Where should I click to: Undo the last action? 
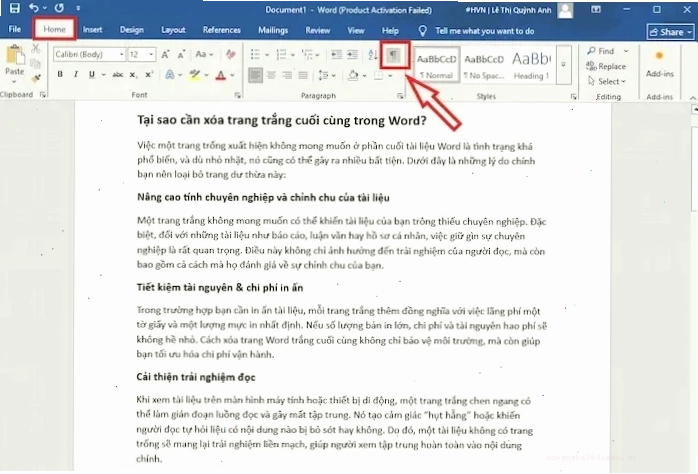pyautogui.click(x=34, y=8)
